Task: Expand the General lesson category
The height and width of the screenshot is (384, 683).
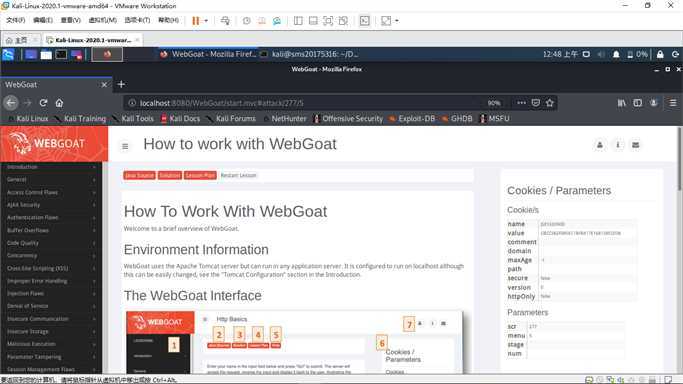Action: tap(51, 180)
